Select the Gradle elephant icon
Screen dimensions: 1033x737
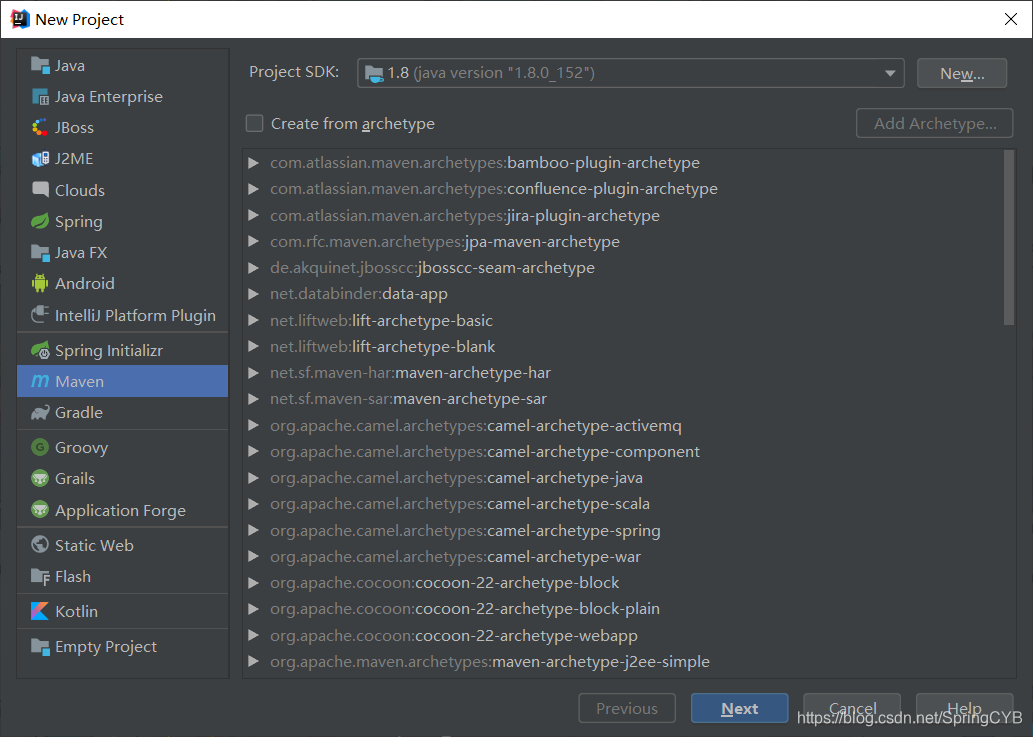[40, 412]
